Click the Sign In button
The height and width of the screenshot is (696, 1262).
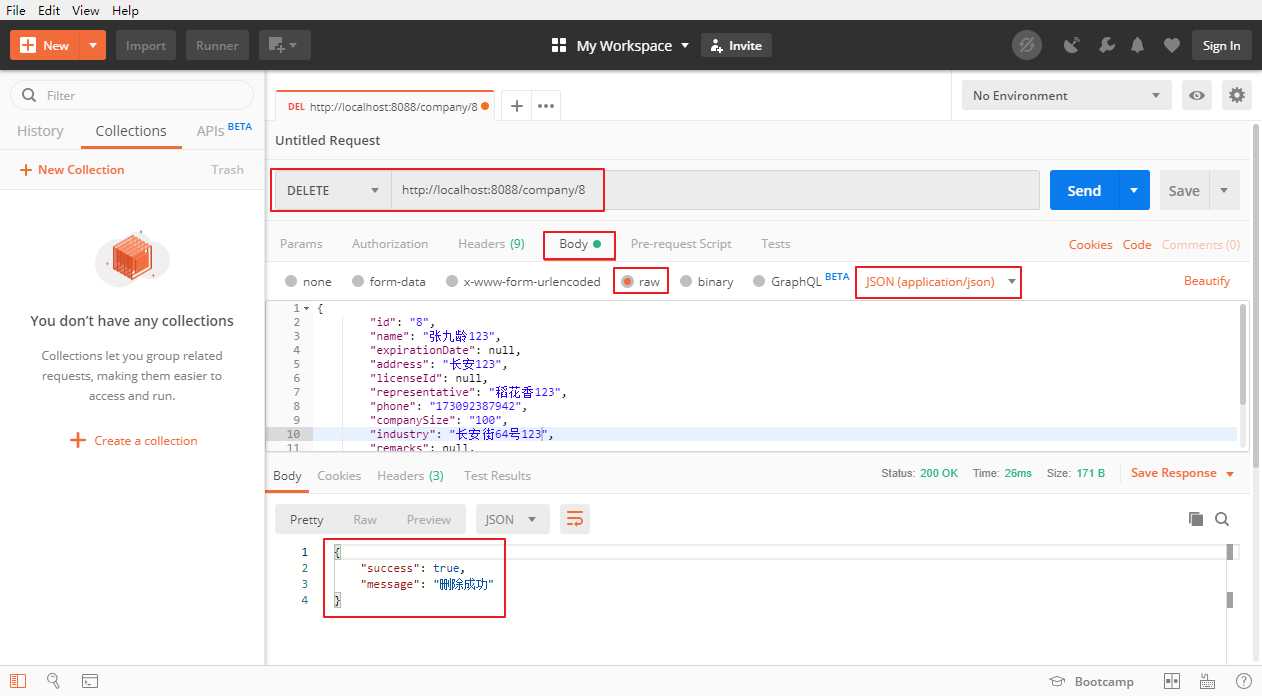click(x=1221, y=45)
